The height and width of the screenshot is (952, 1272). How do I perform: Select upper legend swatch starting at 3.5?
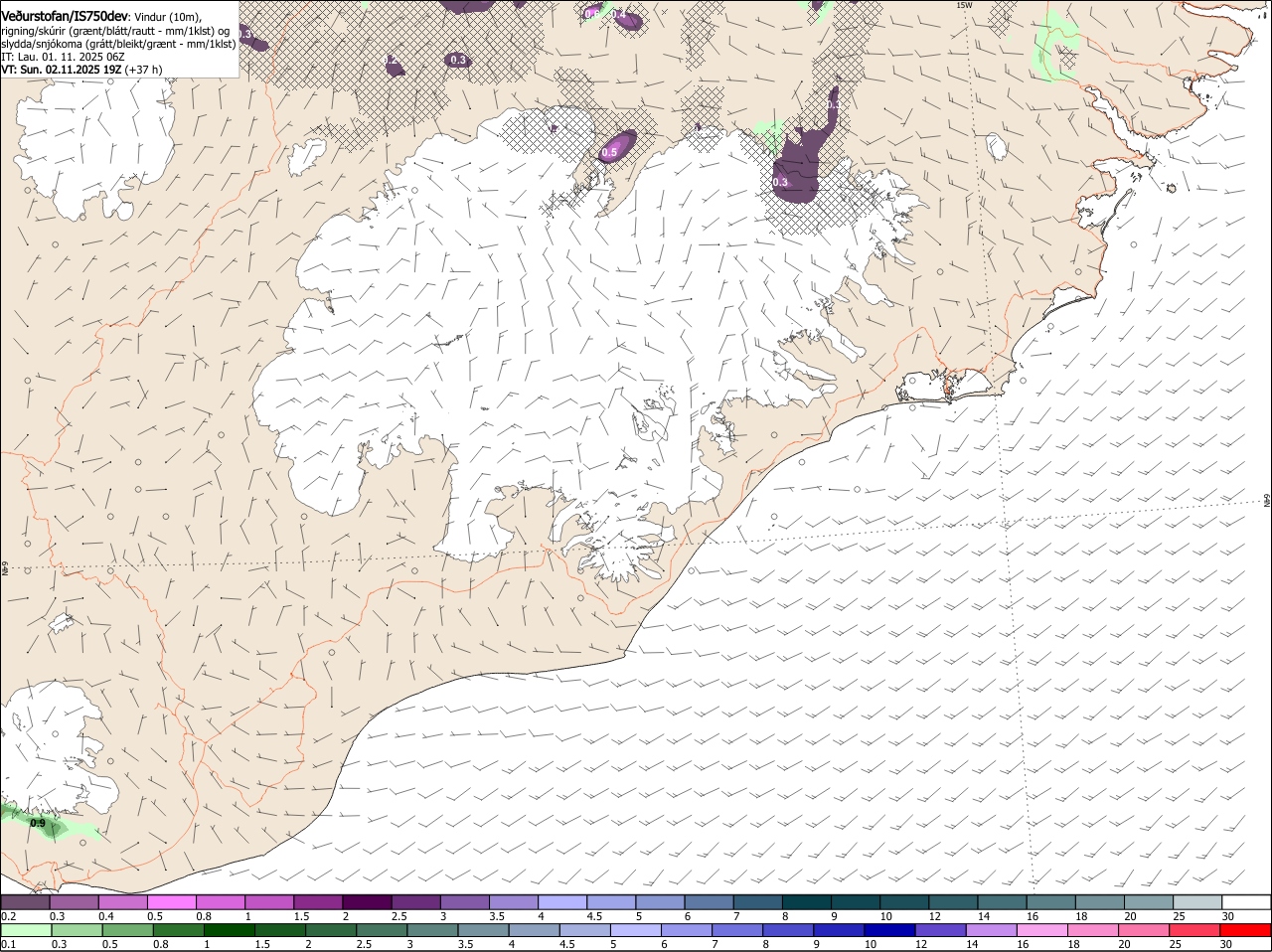[x=513, y=902]
